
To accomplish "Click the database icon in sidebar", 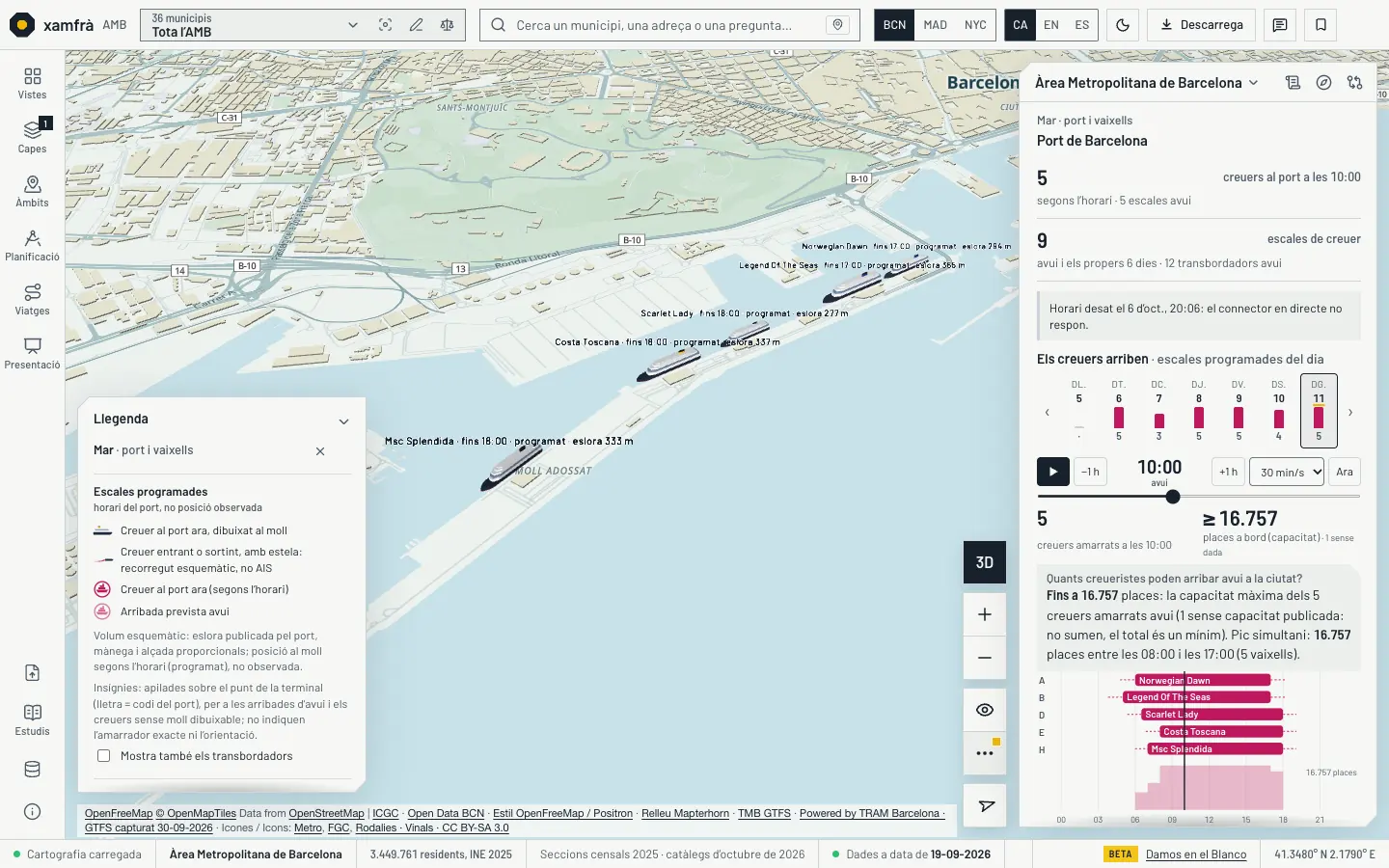I will tap(32, 769).
